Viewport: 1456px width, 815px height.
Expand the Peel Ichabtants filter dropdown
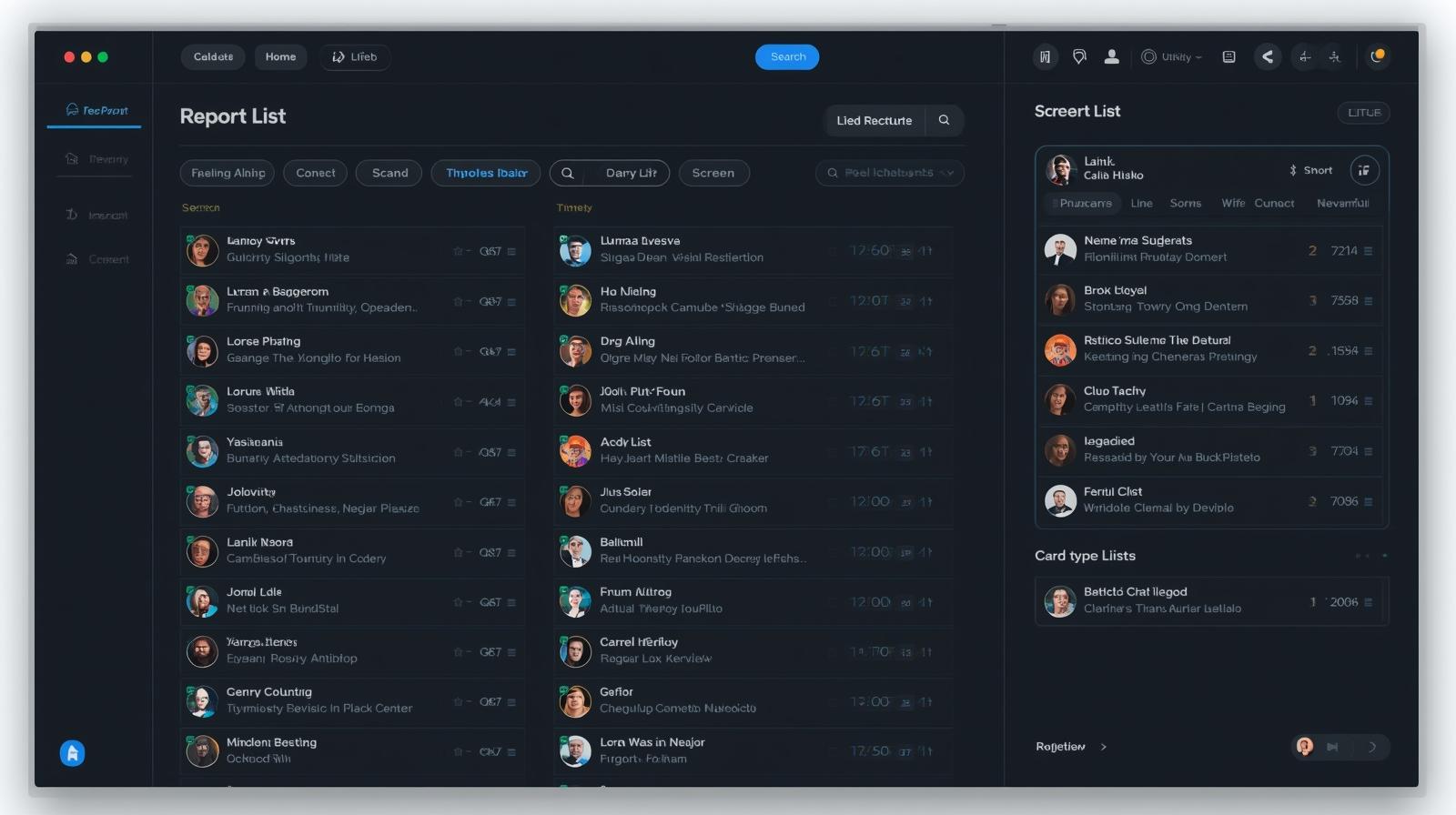click(x=889, y=173)
